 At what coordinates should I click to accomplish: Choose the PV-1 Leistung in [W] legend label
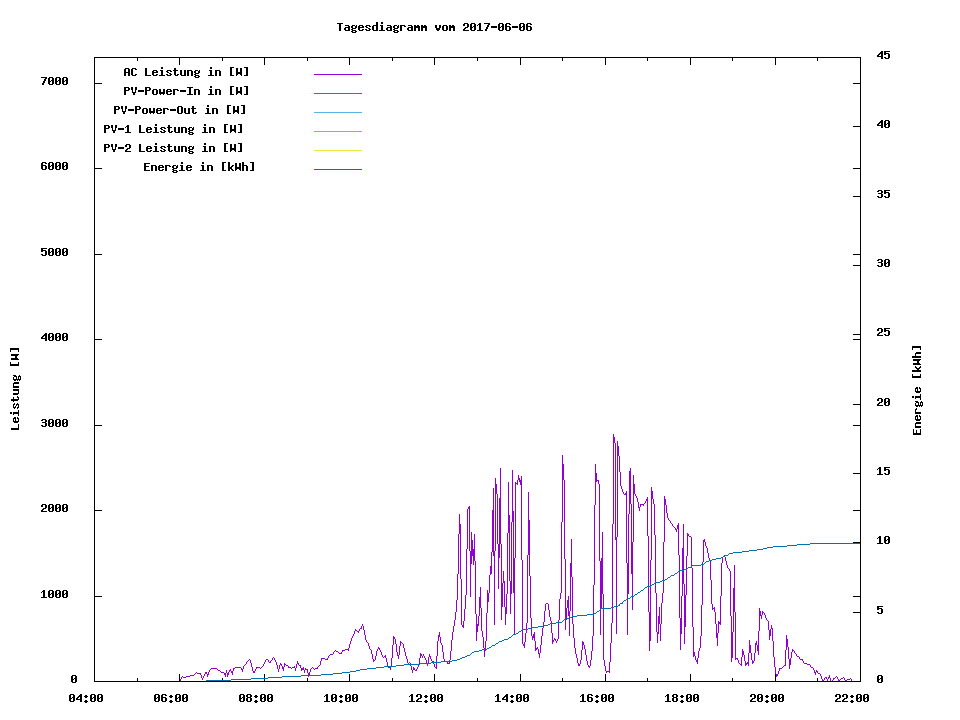pos(173,129)
